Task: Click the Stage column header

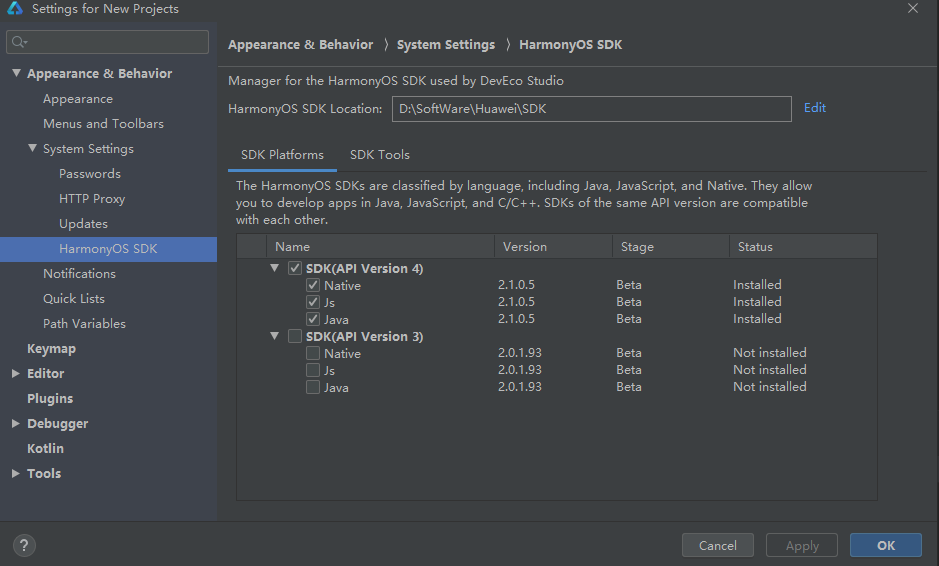Action: tap(671, 247)
